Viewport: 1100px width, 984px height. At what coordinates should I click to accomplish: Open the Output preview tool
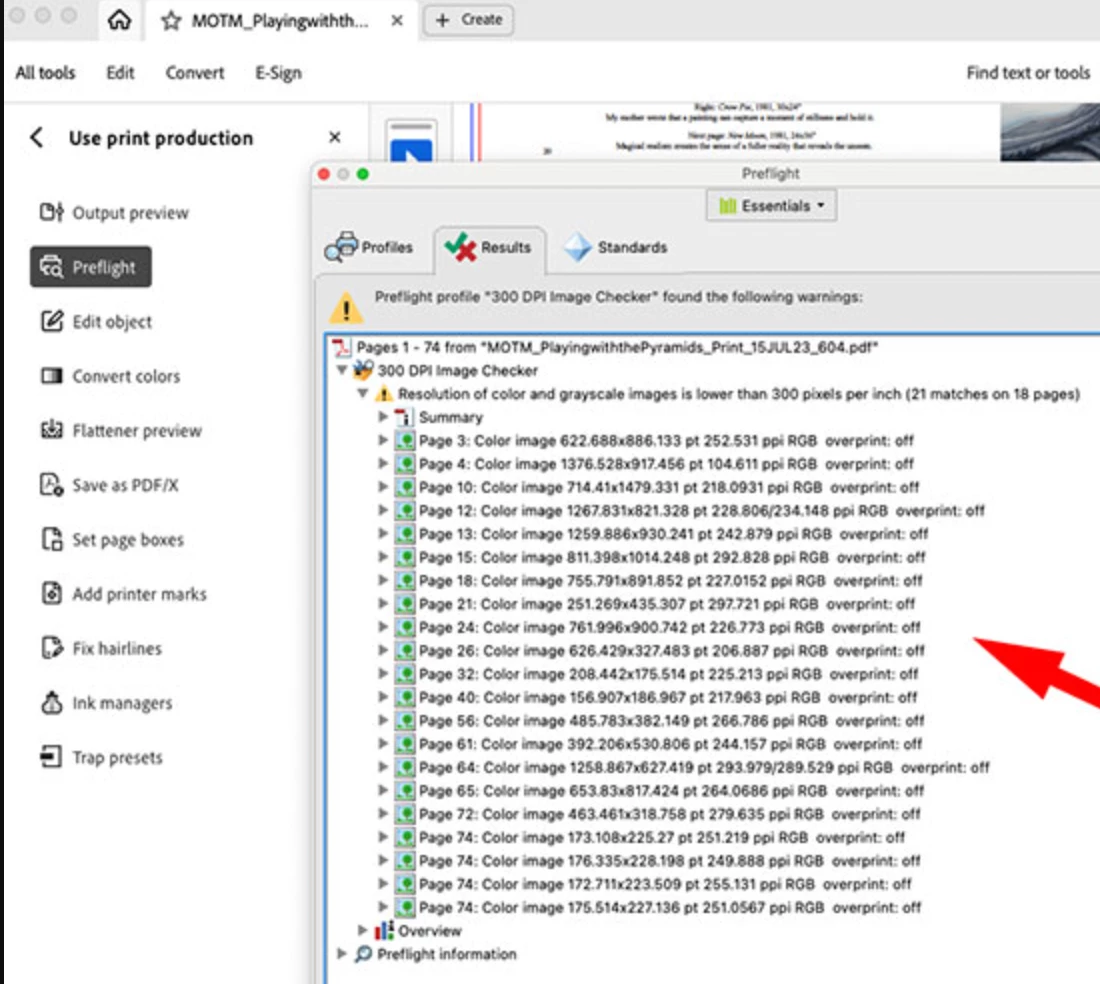coord(114,213)
